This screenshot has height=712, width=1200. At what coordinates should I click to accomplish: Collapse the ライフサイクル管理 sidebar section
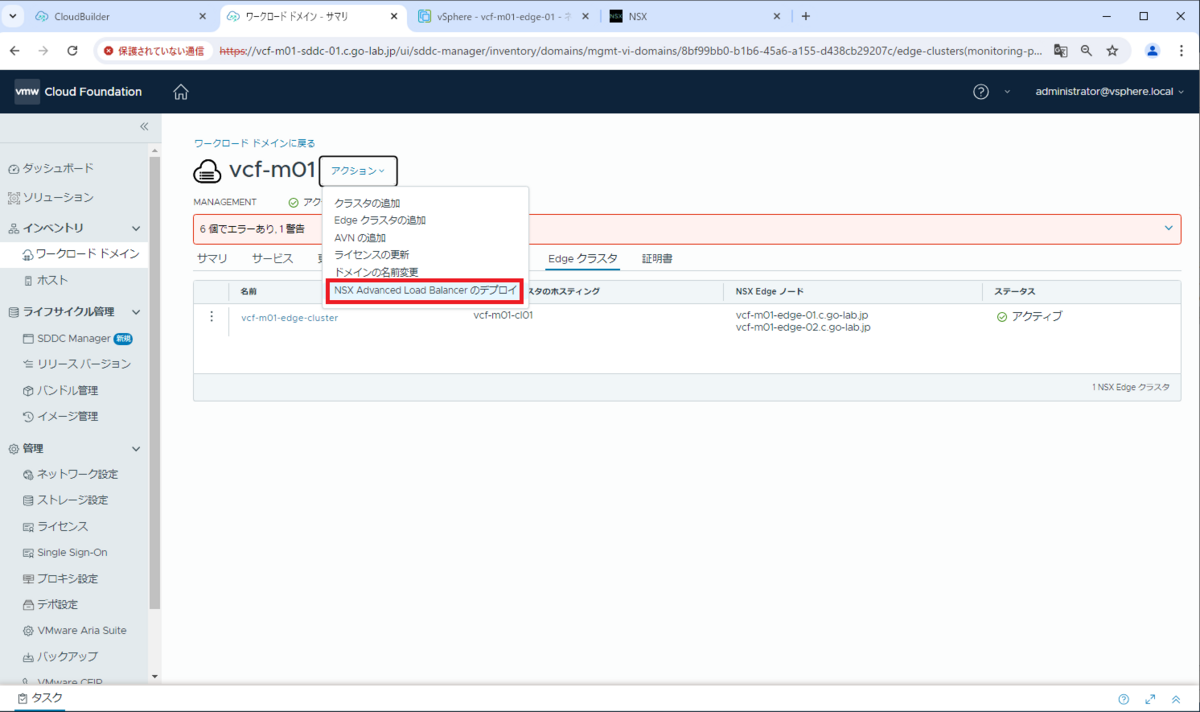pyautogui.click(x=136, y=312)
